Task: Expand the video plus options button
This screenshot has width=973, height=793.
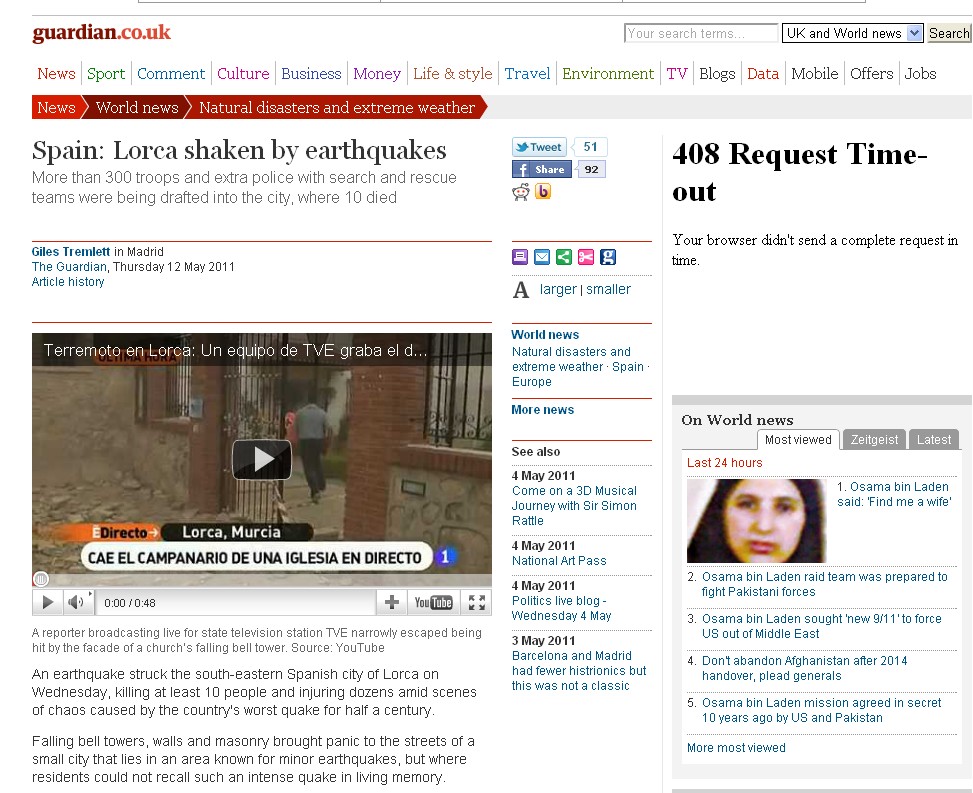Action: point(391,602)
